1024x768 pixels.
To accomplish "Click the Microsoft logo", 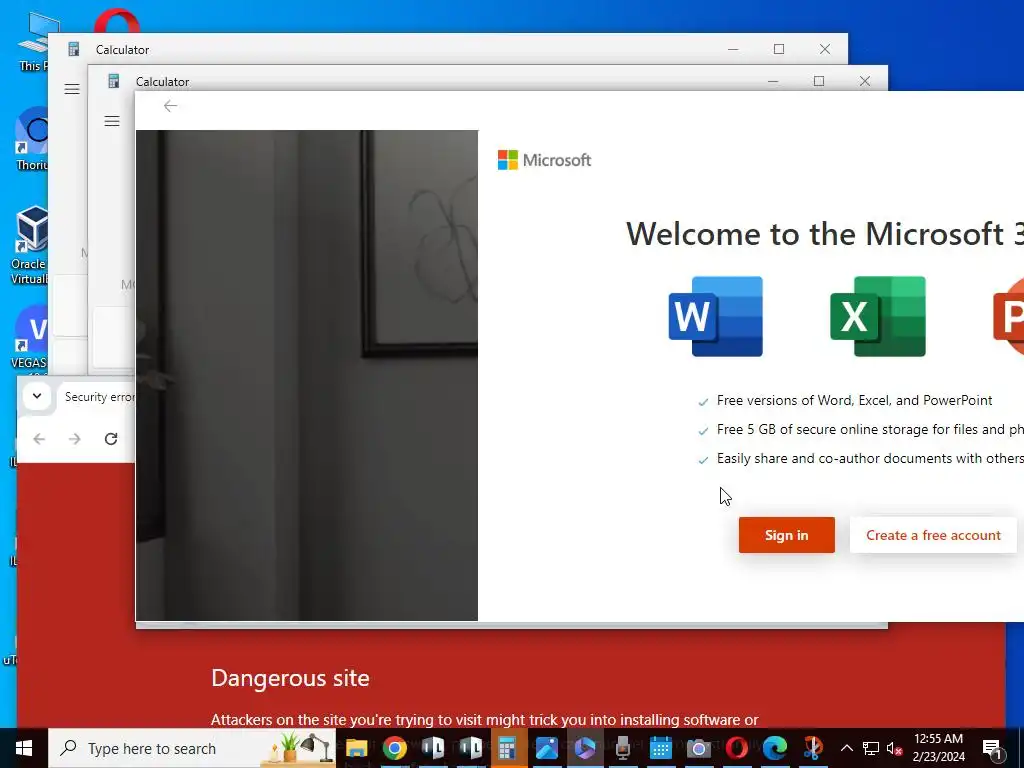I will pyautogui.click(x=544, y=160).
